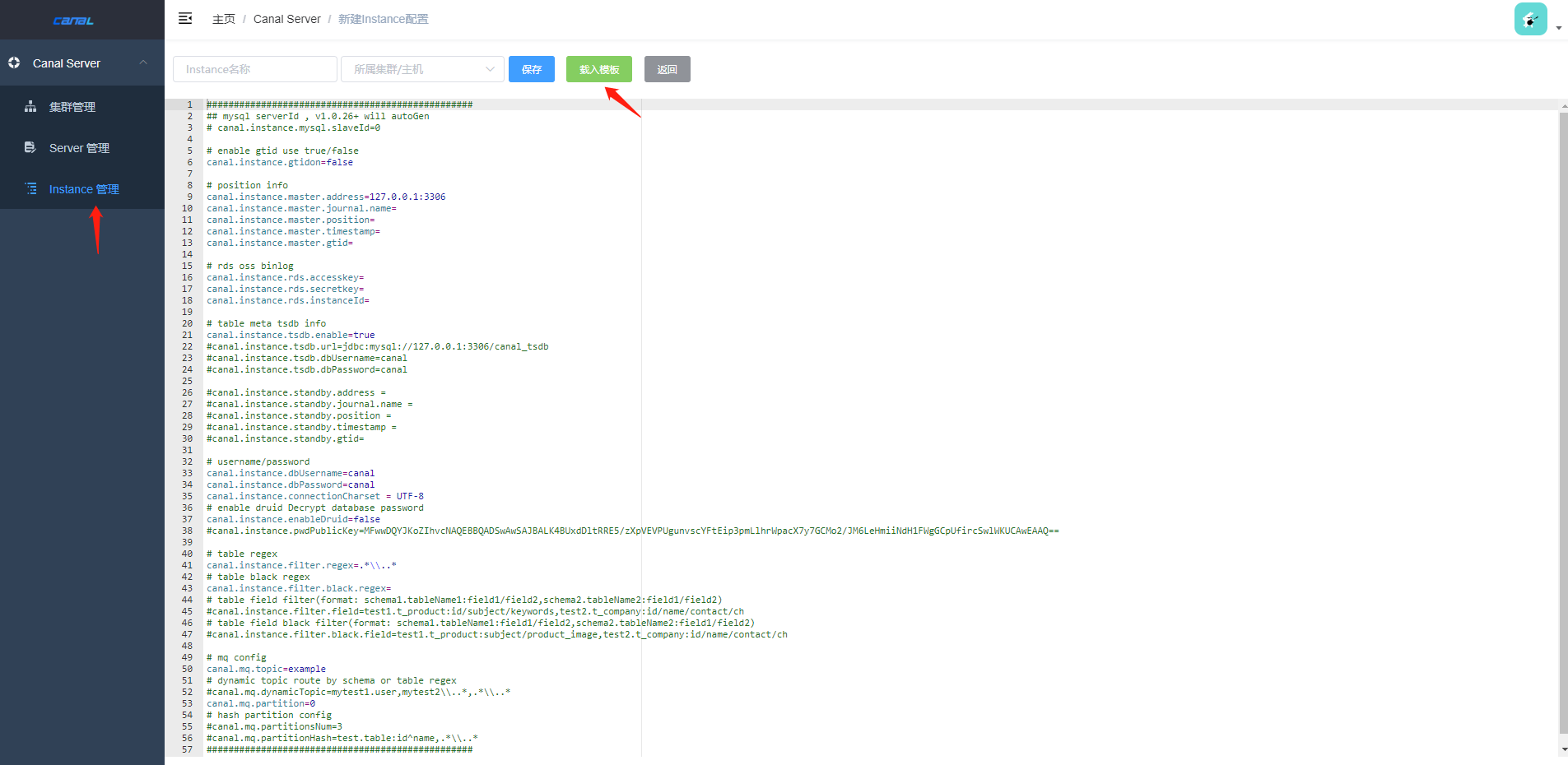Open the 所属集群/主机 dropdown
The image size is (1568, 765).
pyautogui.click(x=422, y=69)
